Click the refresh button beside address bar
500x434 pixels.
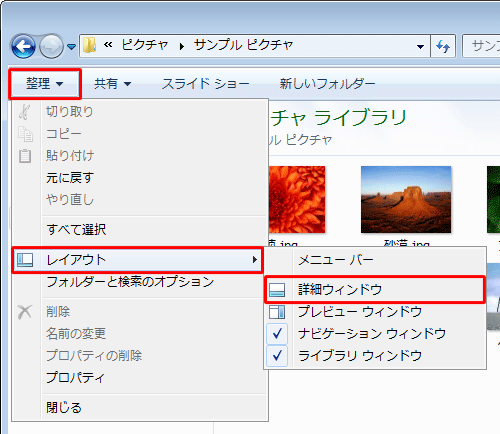click(x=443, y=46)
